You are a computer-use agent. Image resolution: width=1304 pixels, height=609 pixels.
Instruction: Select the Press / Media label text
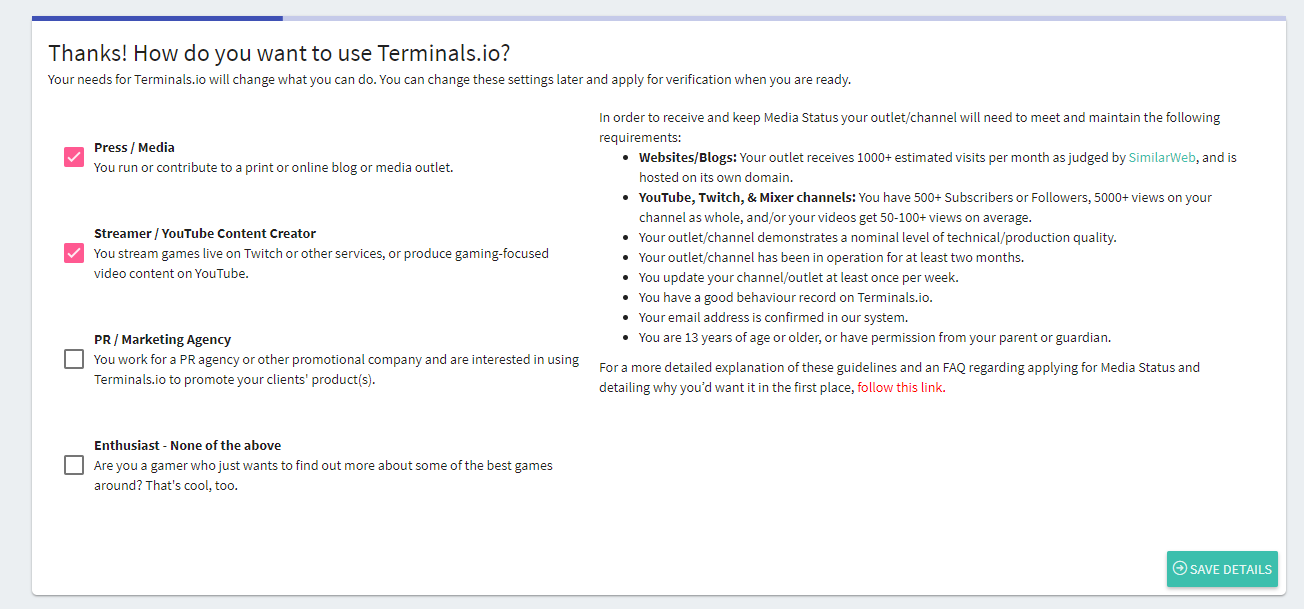[x=133, y=147]
